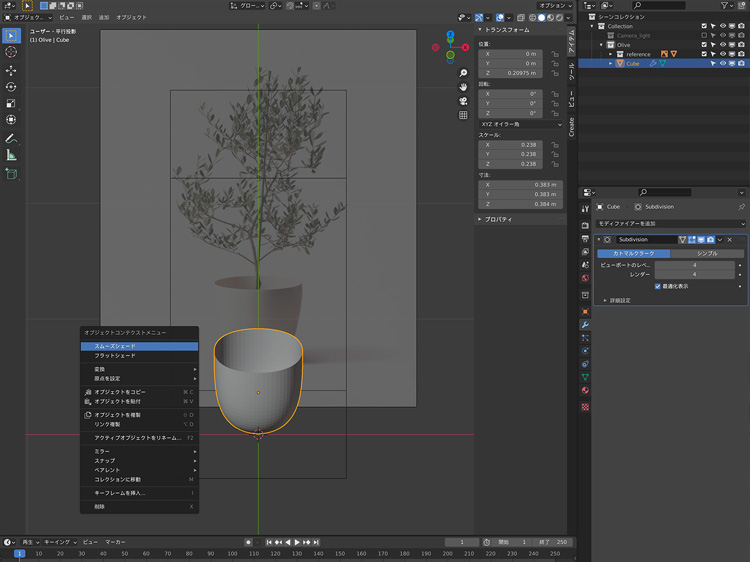The height and width of the screenshot is (562, 750).
Task: Select the Move tool in left toolbar
Action: point(11,71)
